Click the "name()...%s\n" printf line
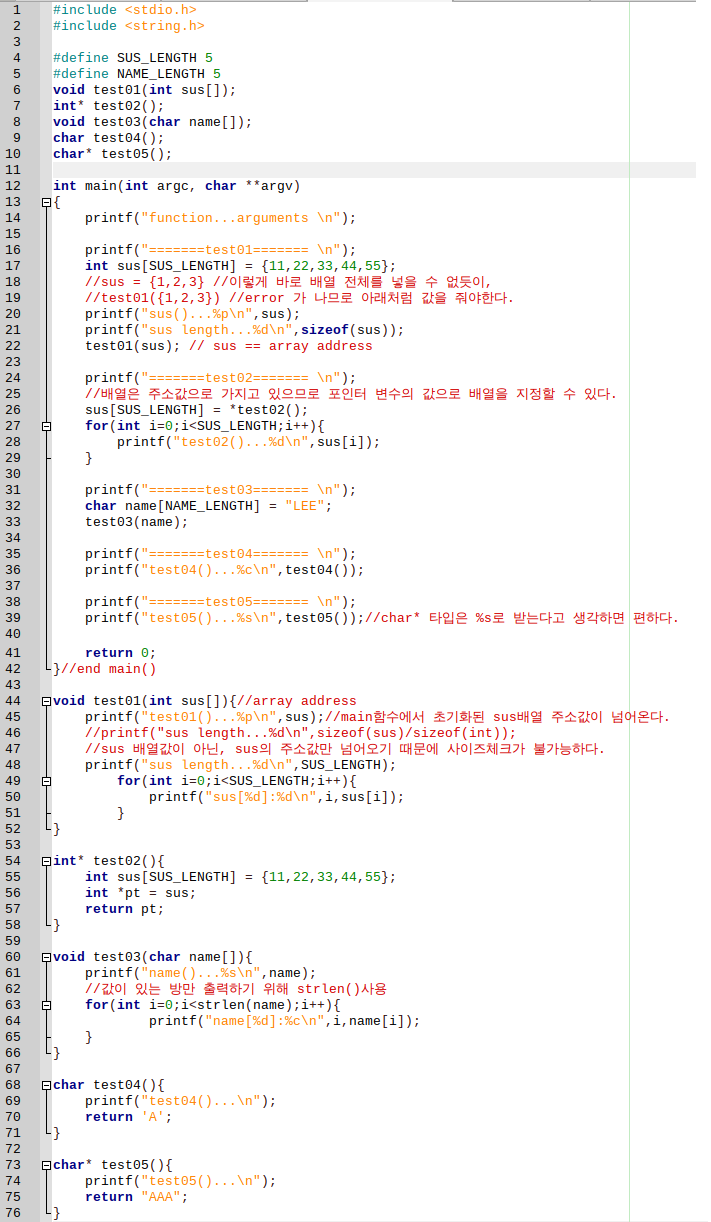The image size is (711, 1222). (x=201, y=973)
